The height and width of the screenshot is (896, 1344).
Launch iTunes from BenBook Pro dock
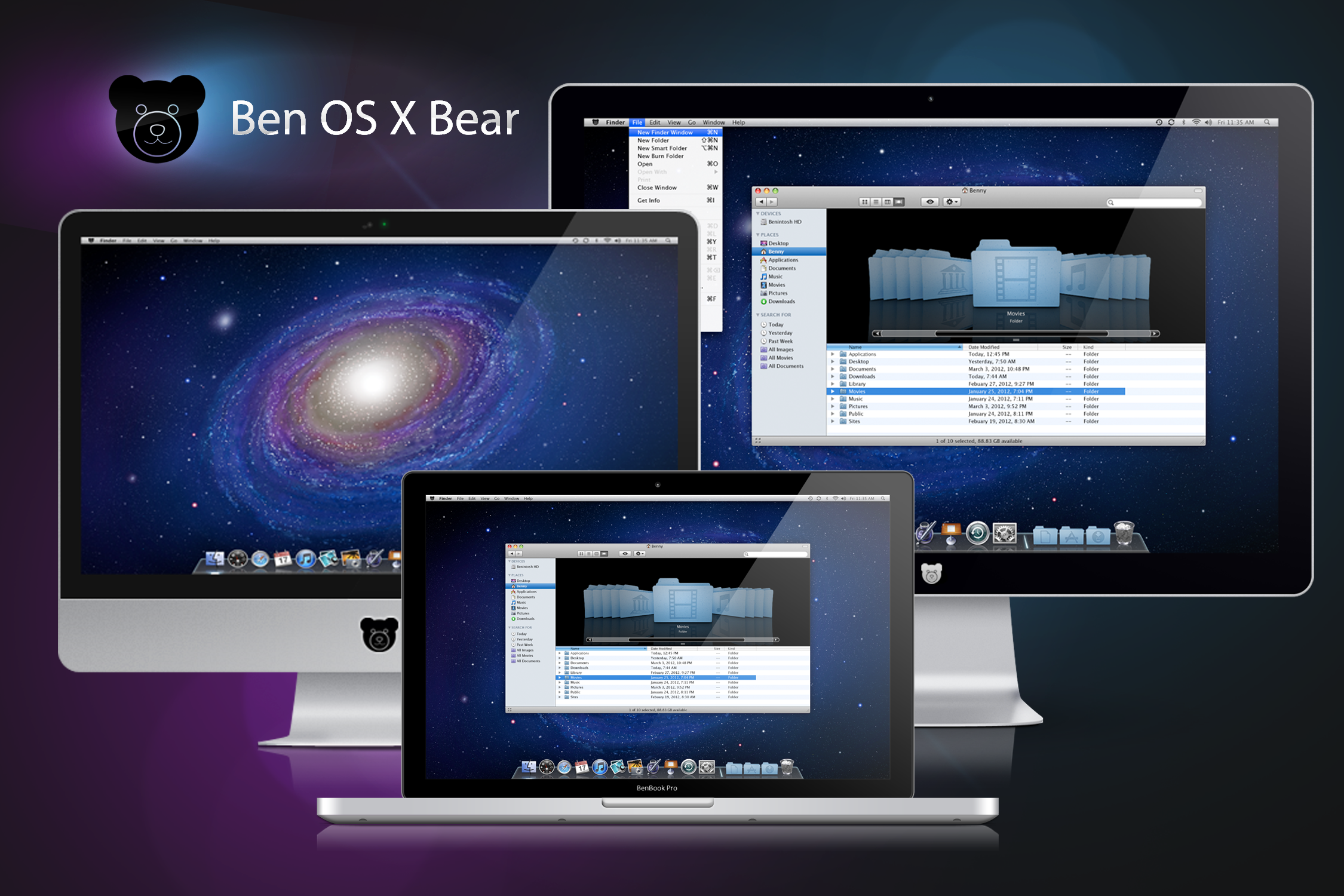click(x=600, y=767)
